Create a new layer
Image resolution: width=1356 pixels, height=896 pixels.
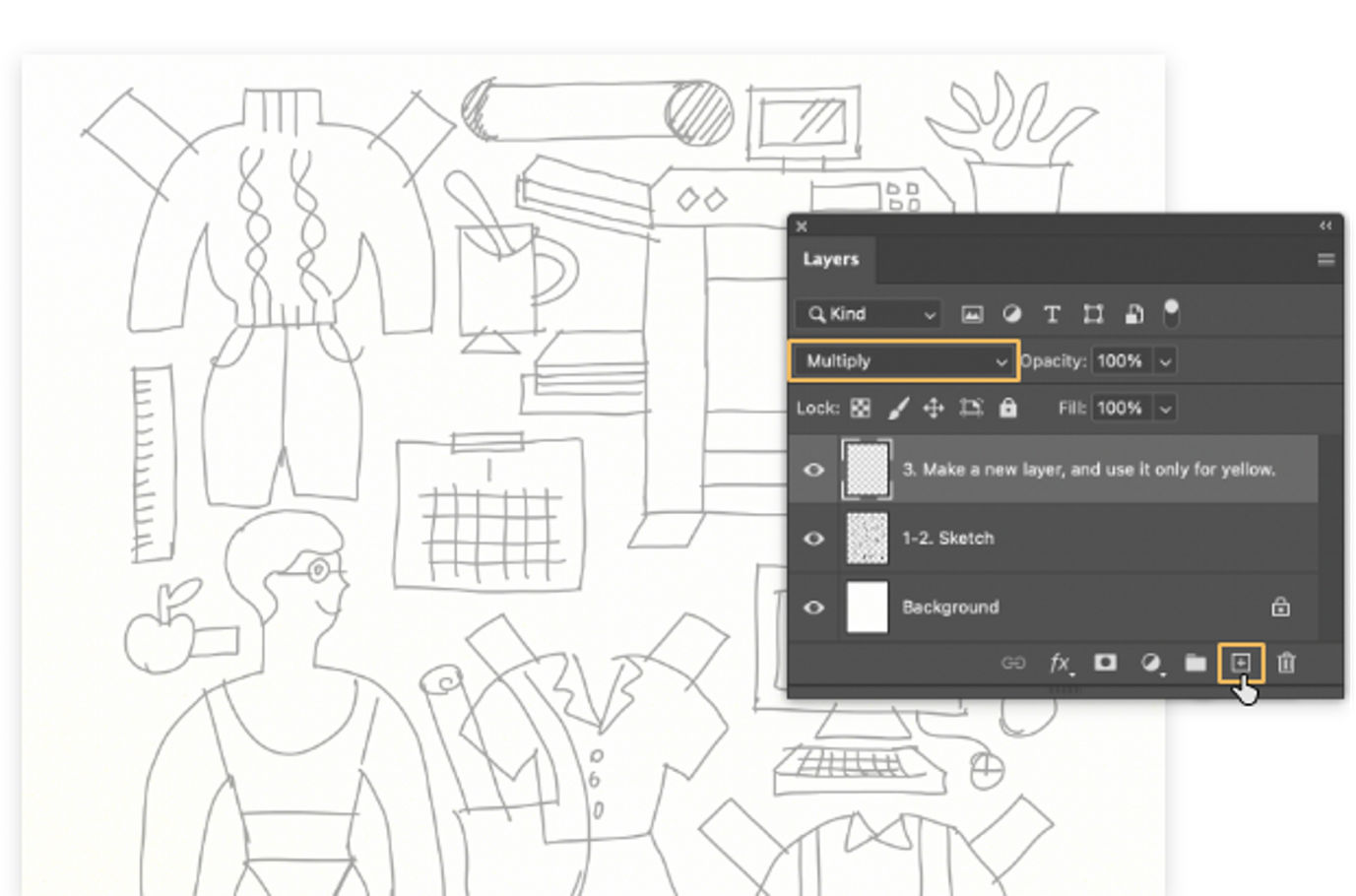(1241, 663)
